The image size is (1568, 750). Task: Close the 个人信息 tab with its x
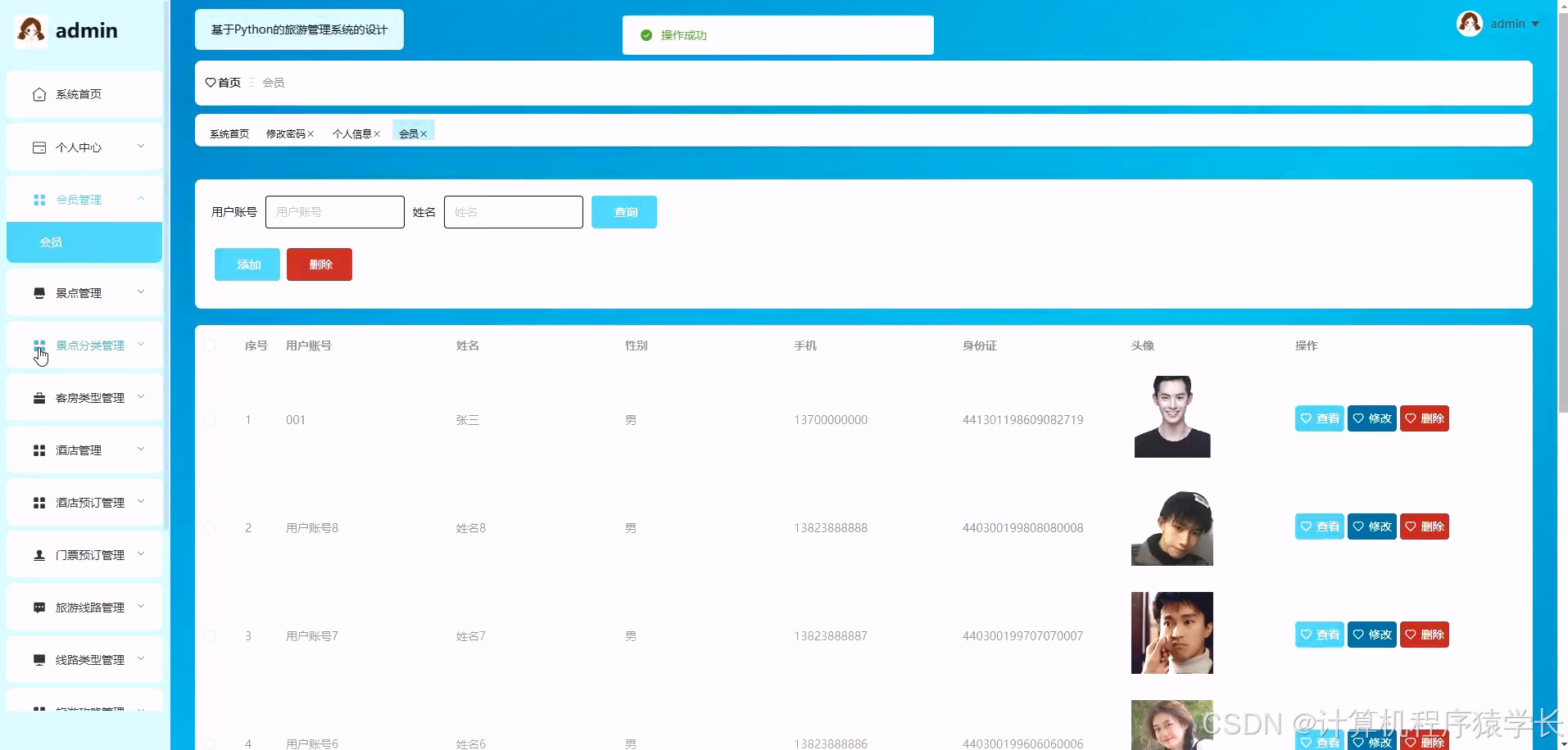point(377,134)
